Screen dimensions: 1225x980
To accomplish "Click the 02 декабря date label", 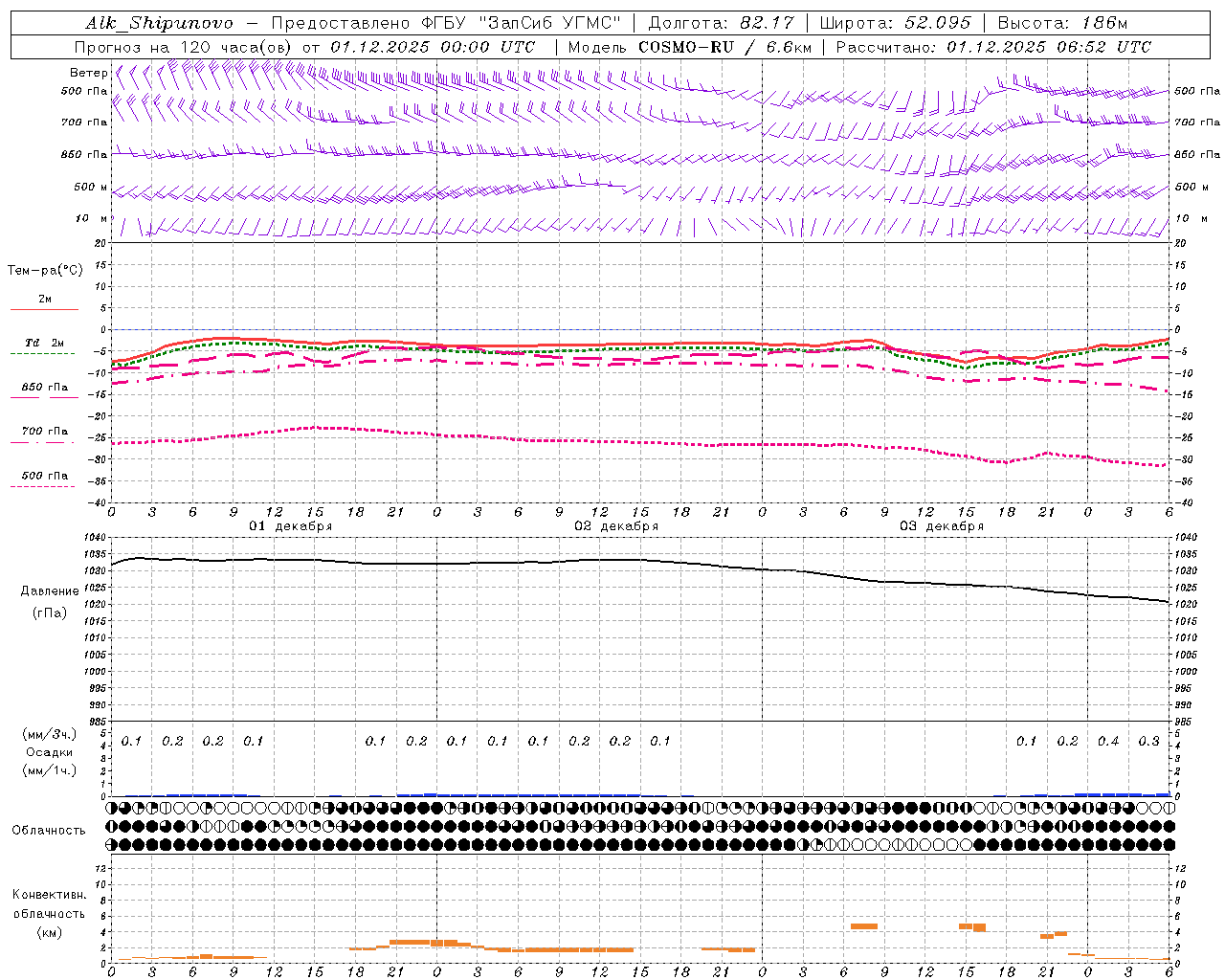I will click(x=616, y=526).
